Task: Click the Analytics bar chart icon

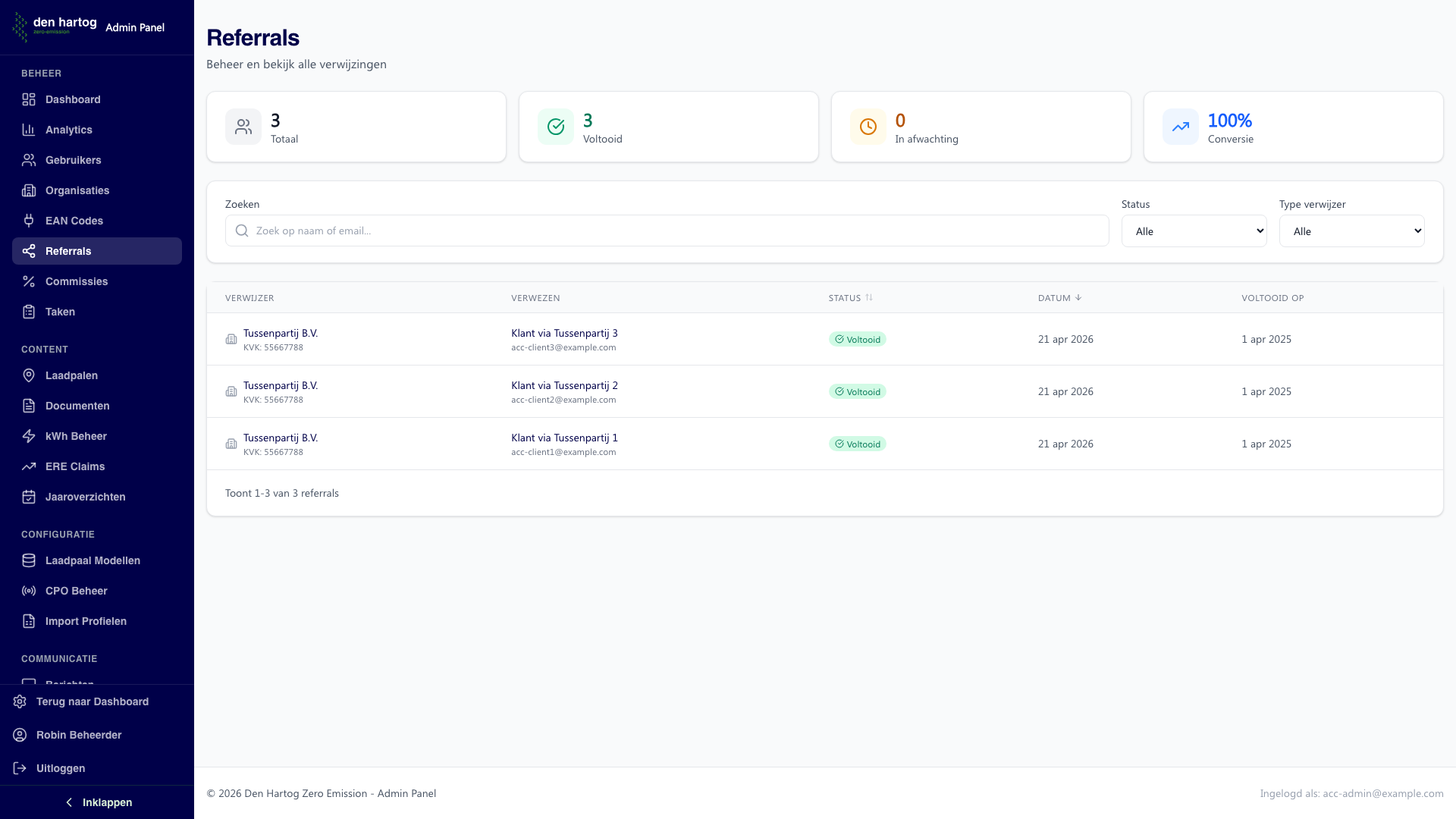Action: 29,130
